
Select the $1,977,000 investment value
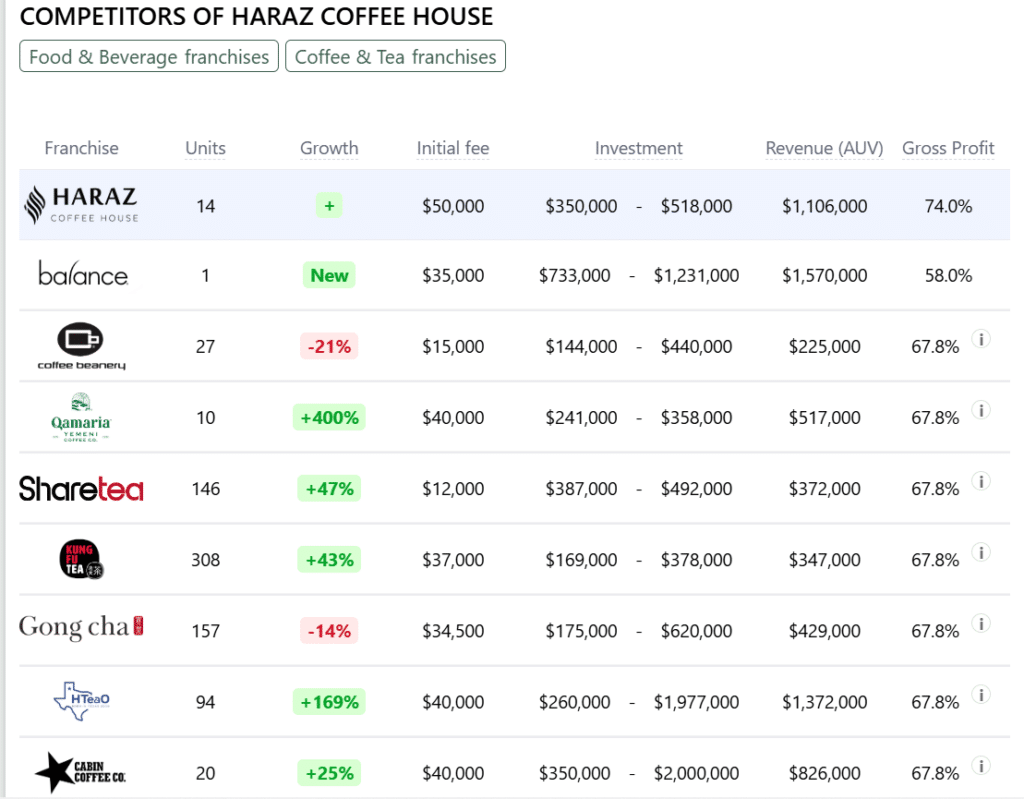696,703
